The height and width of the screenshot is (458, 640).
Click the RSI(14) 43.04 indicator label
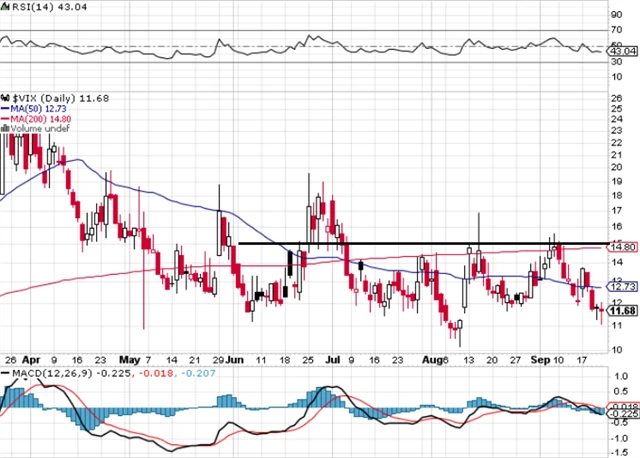(42, 8)
